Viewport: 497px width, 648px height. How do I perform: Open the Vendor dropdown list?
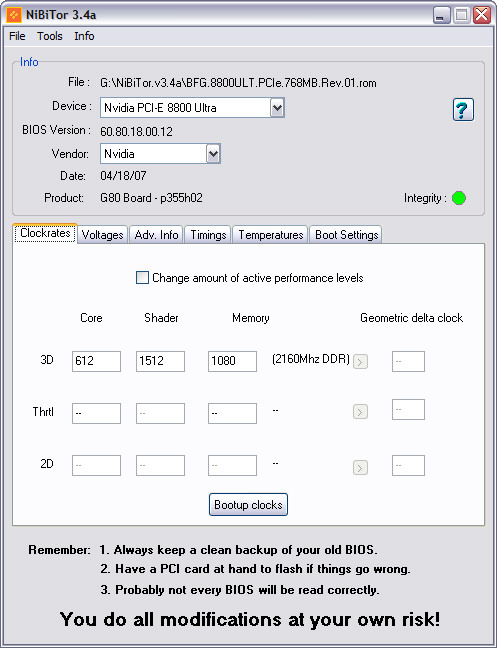[213, 154]
